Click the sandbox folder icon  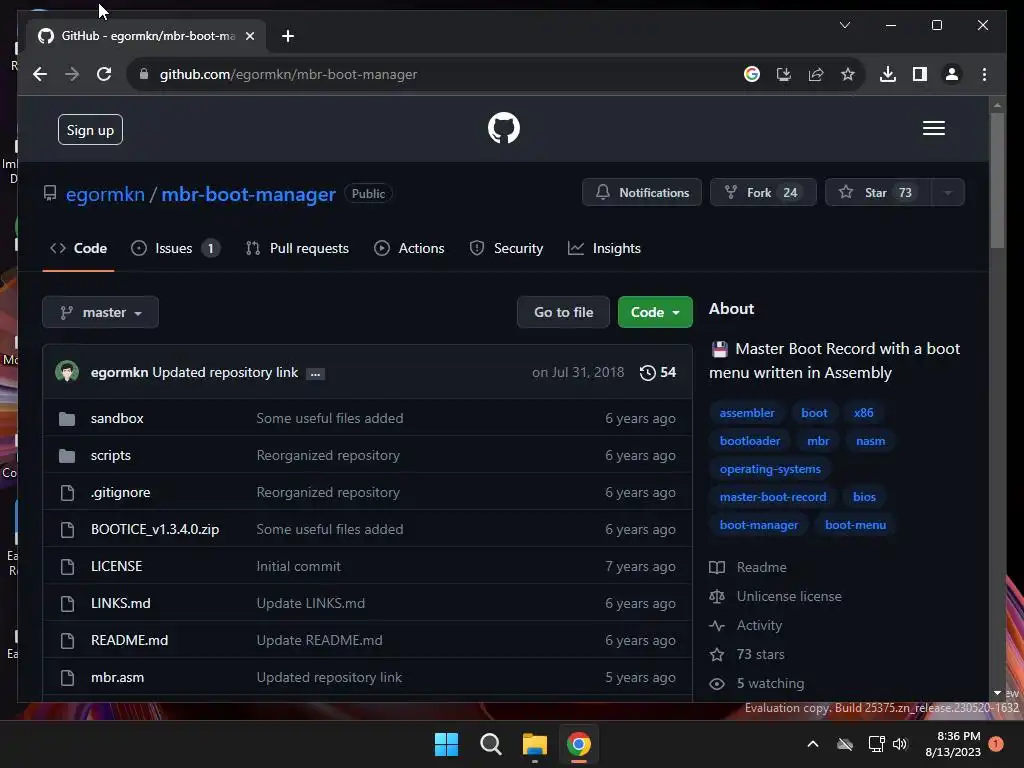tap(67, 419)
